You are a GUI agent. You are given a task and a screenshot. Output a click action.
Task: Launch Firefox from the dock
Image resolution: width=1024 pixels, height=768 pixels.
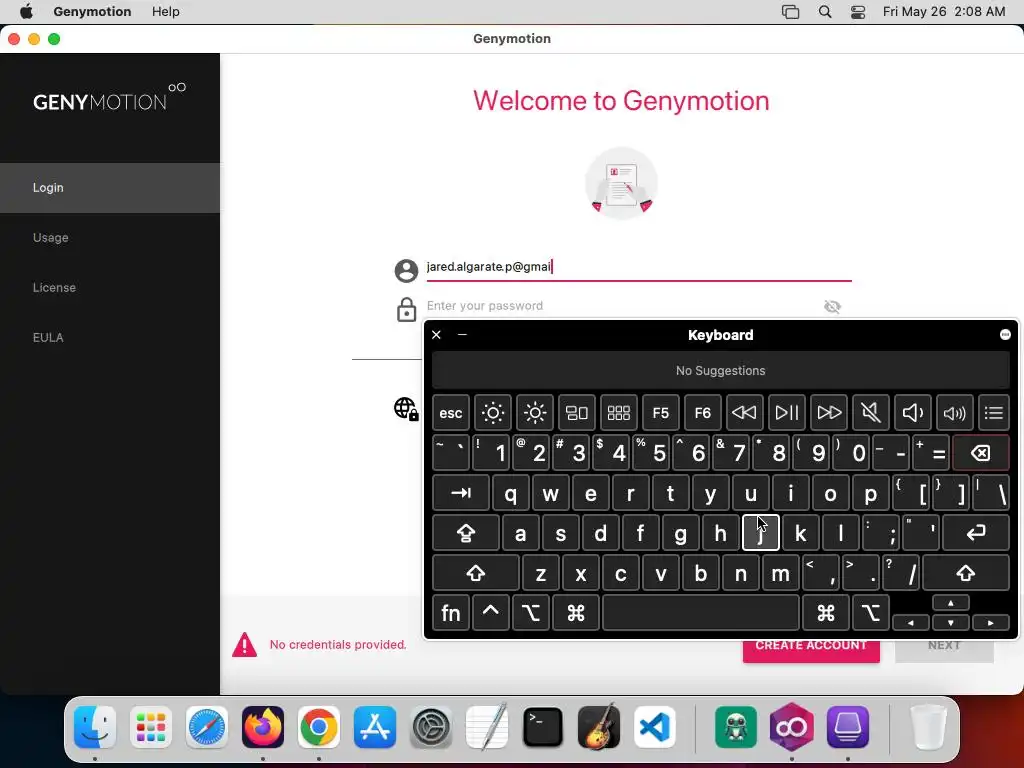click(x=263, y=727)
